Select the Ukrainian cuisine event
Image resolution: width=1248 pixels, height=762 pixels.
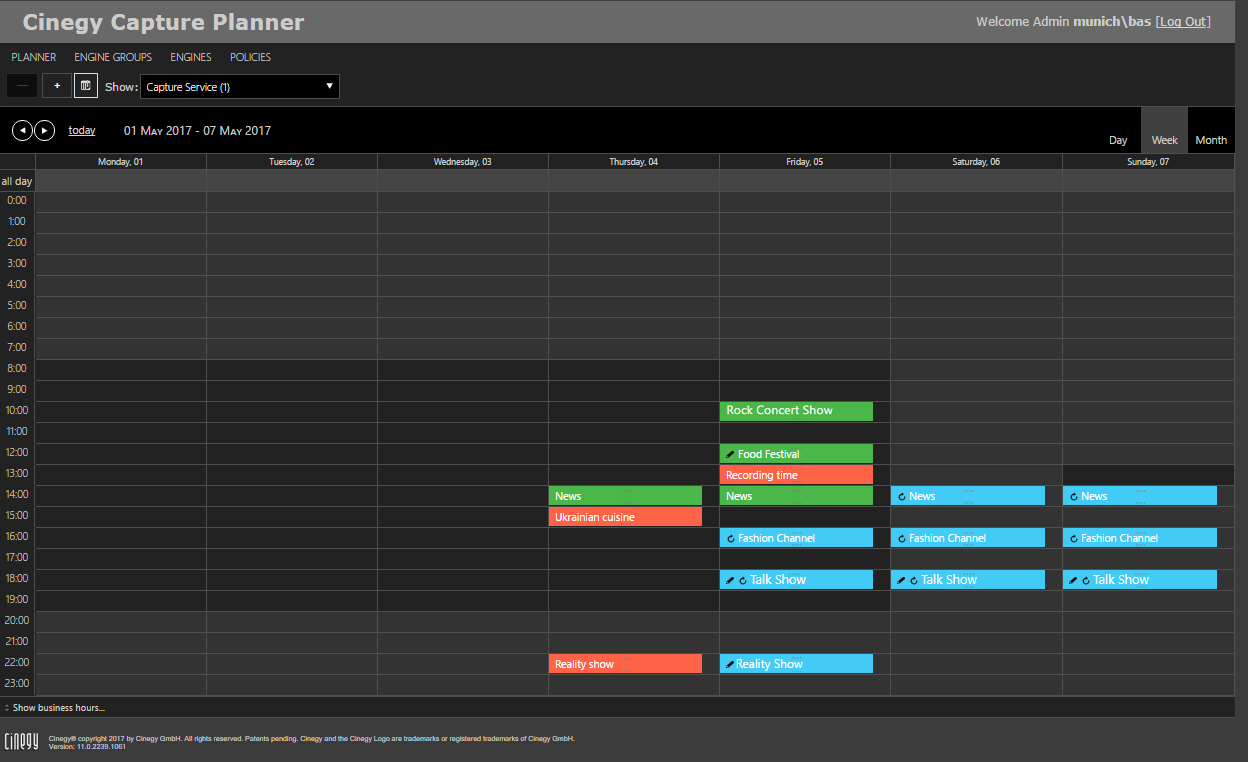tap(625, 517)
